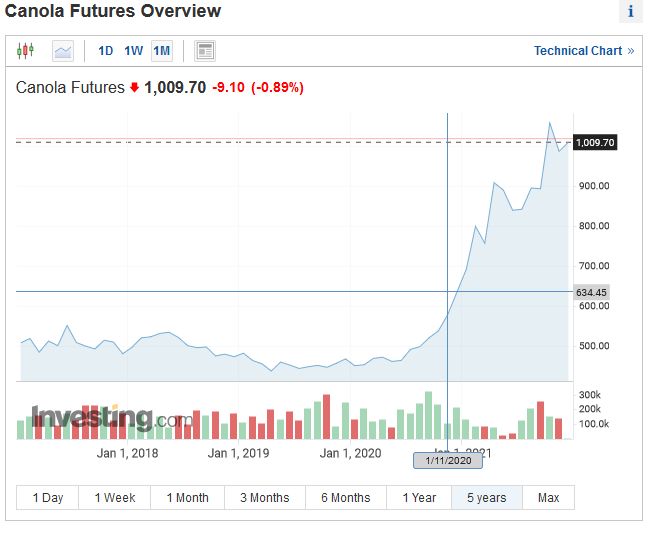
Task: Set interval to 1M
Action: [162, 50]
